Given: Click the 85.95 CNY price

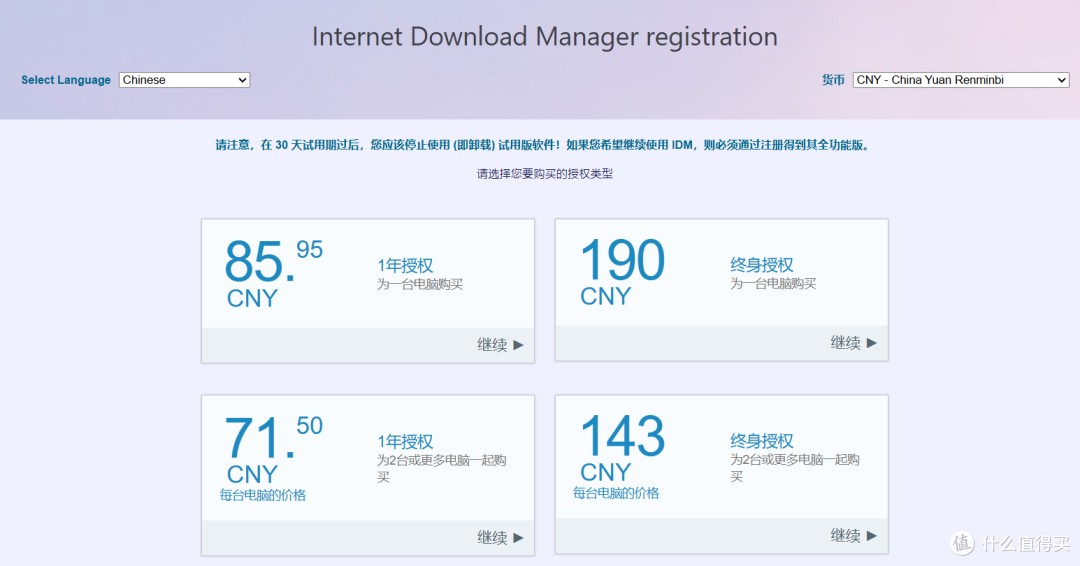Looking at the screenshot, I should coord(273,273).
